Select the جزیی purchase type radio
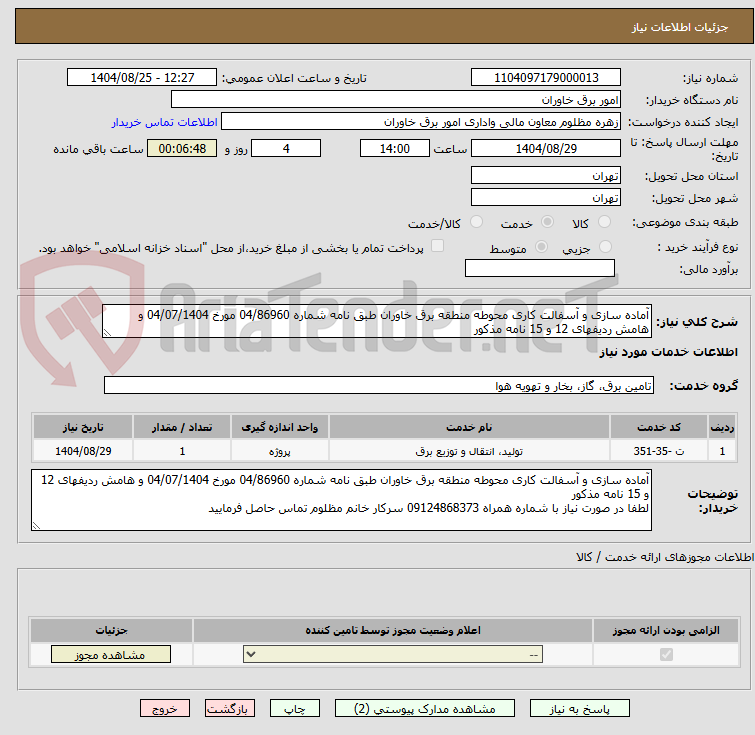This screenshot has height=735, width=755. tap(605, 247)
